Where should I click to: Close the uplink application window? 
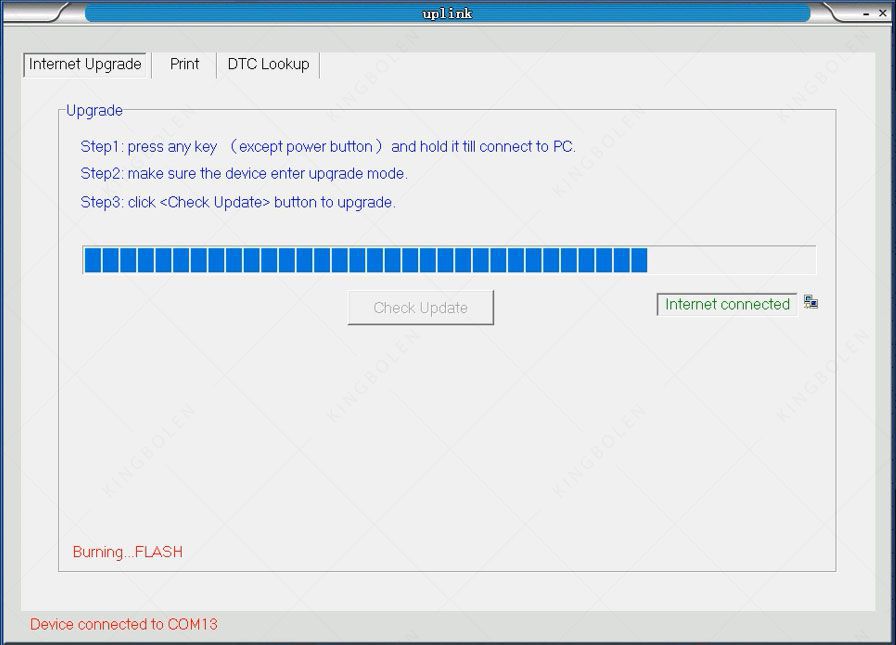point(882,13)
